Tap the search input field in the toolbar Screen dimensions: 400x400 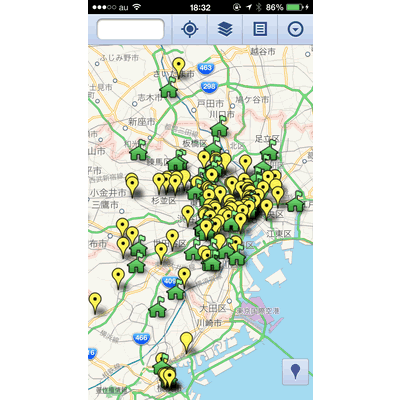pyautogui.click(x=130, y=29)
